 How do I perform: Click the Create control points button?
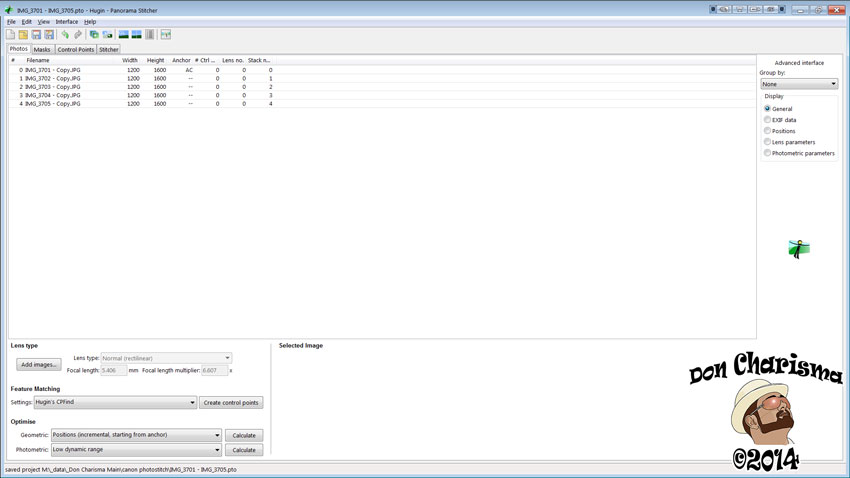coord(231,403)
